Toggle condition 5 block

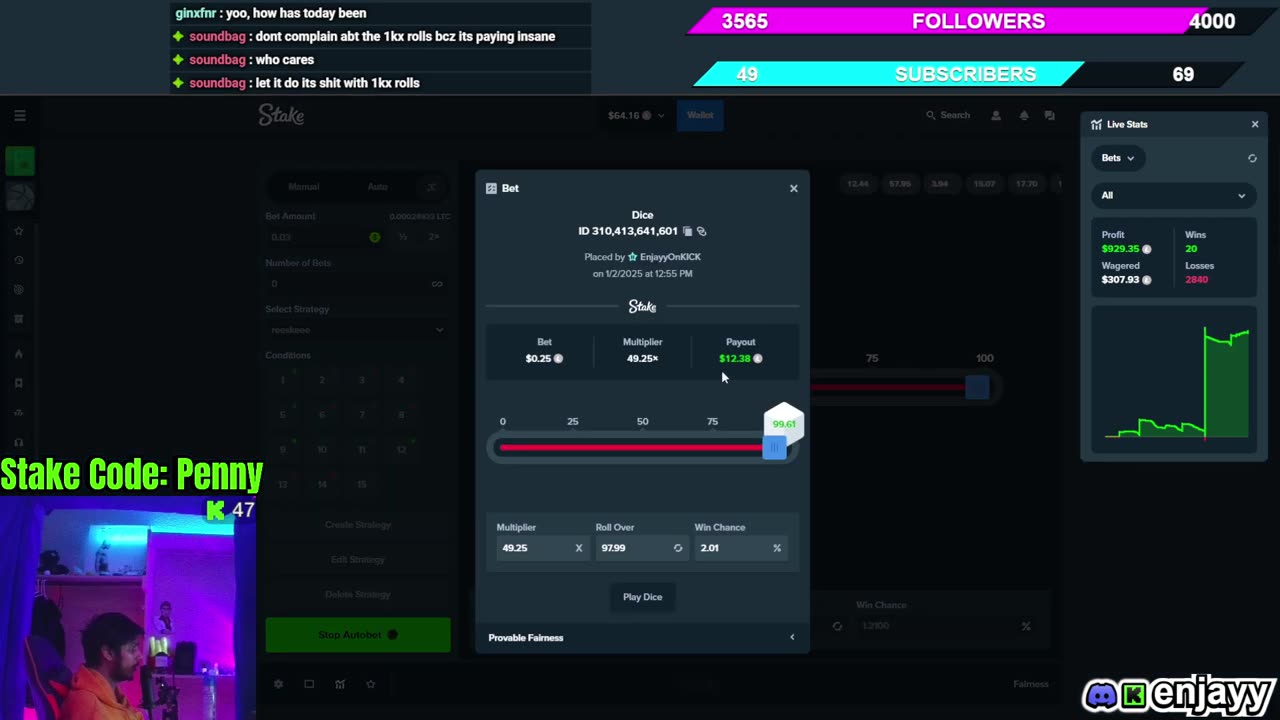coord(282,415)
